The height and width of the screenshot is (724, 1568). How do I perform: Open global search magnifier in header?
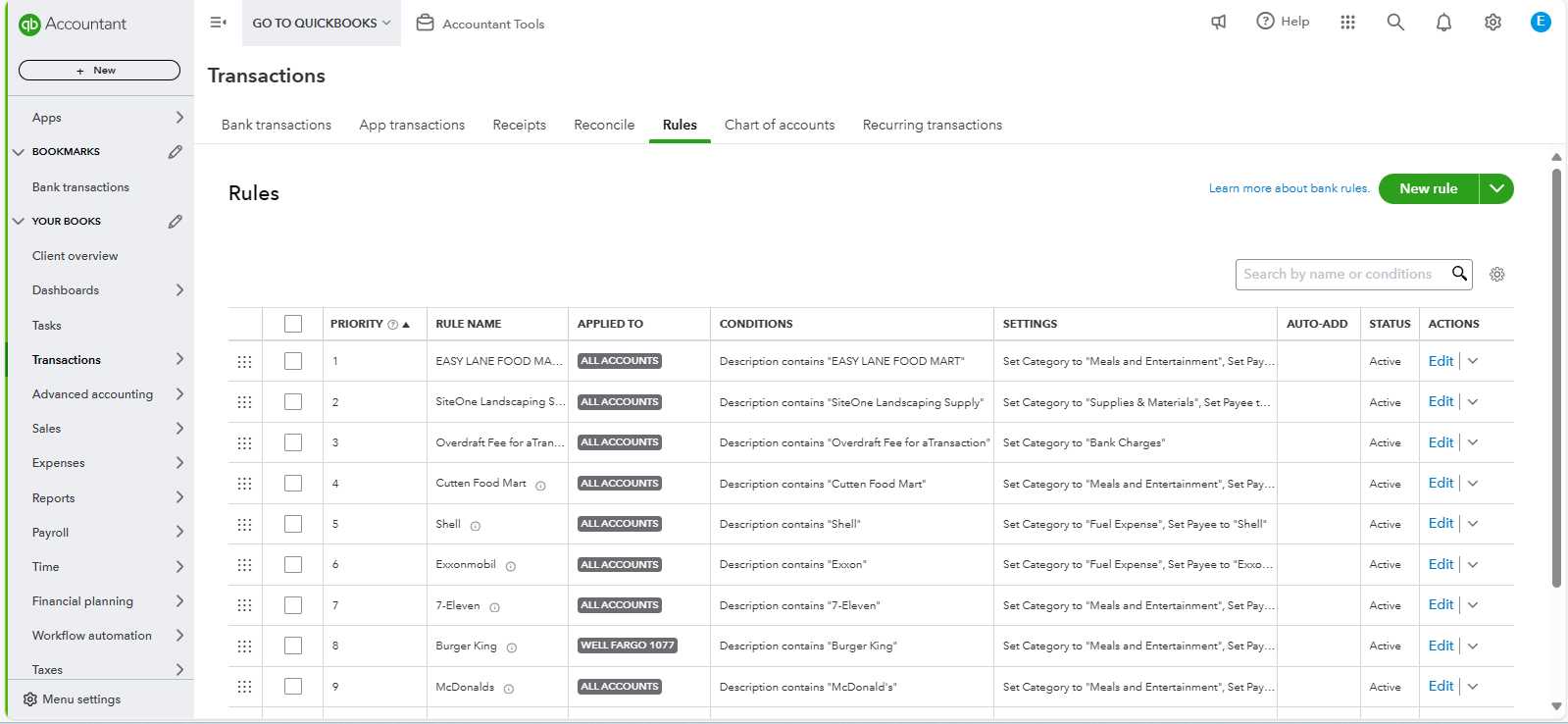pos(1394,22)
